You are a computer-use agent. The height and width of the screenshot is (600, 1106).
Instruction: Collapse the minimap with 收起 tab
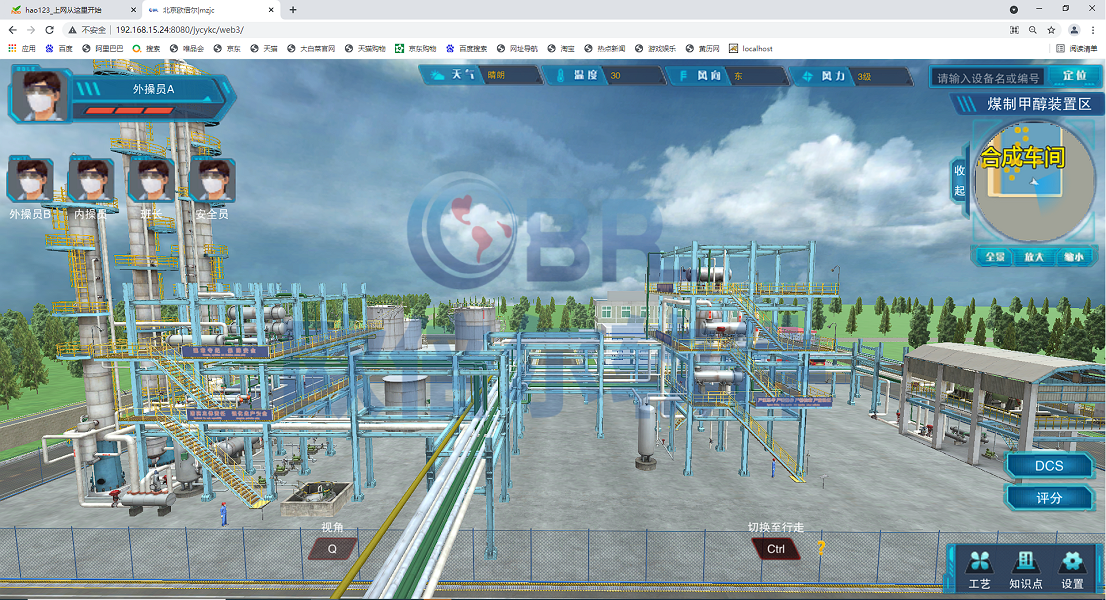pos(959,180)
